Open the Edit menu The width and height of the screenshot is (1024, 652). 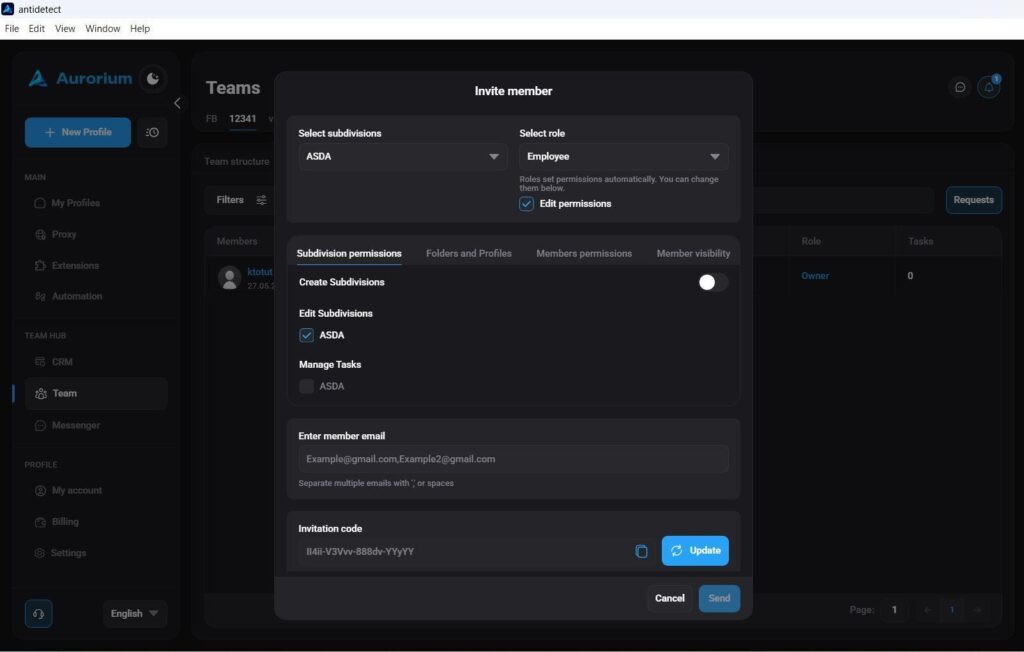[x=37, y=29]
